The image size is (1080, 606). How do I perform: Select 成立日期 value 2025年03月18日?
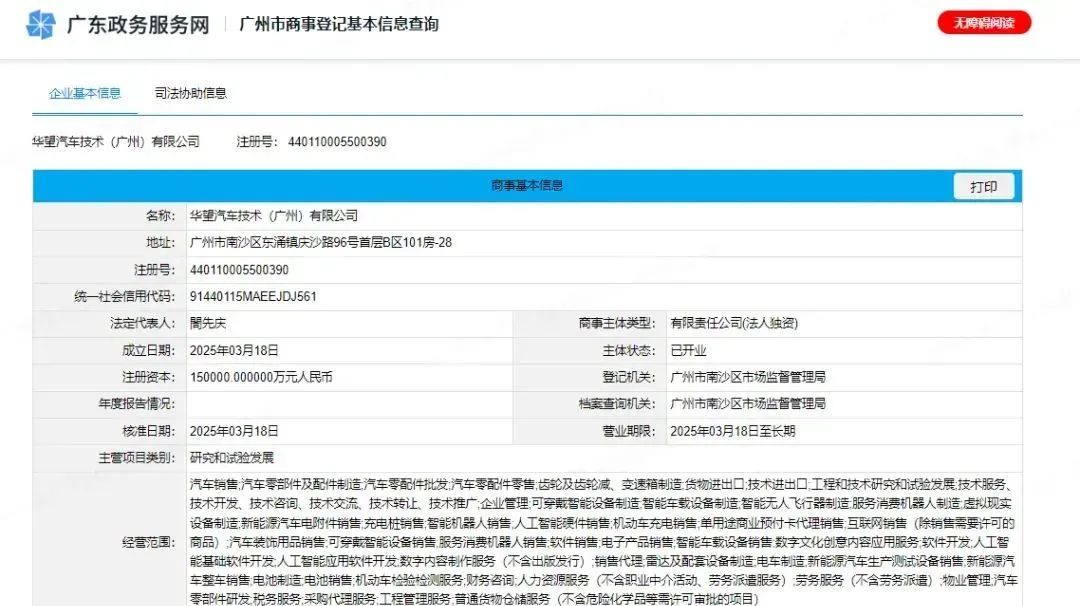pyautogui.click(x=234, y=351)
